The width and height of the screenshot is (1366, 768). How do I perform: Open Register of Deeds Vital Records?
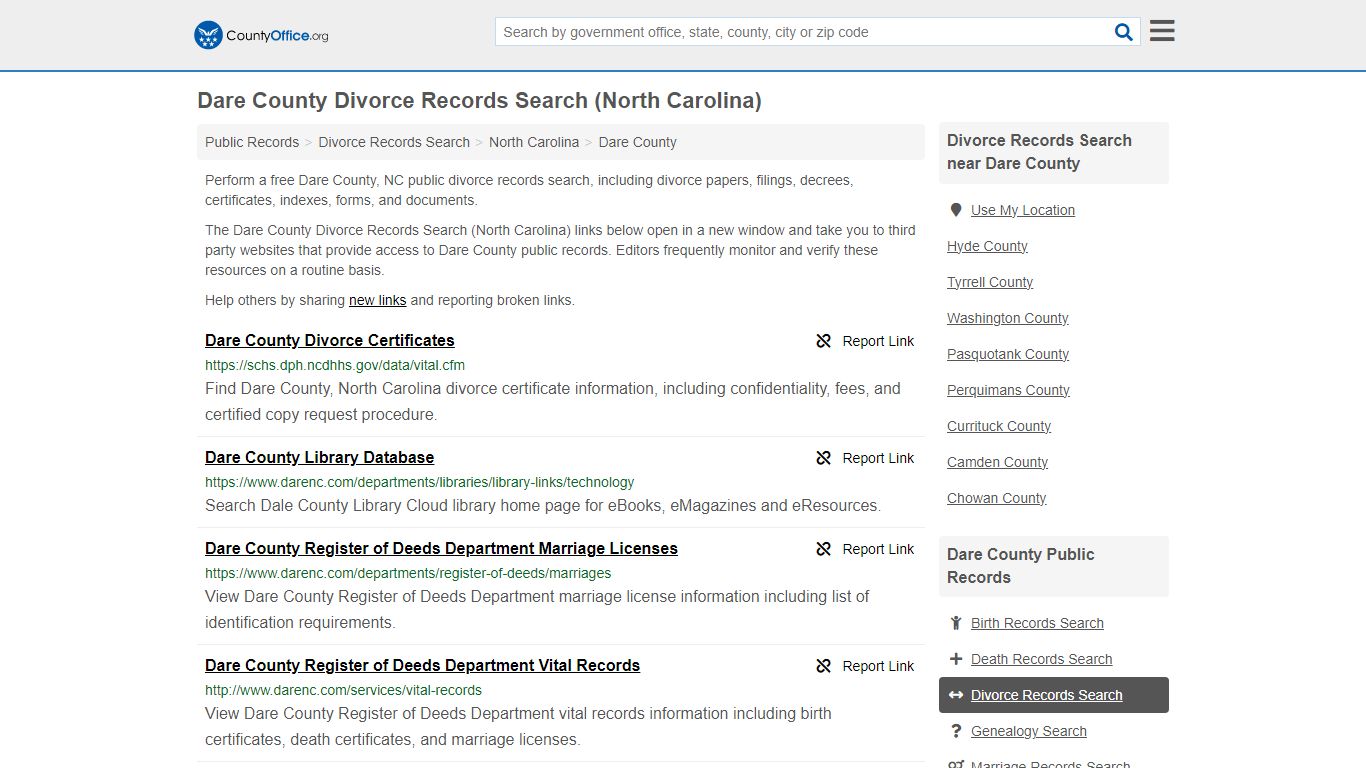coord(422,665)
